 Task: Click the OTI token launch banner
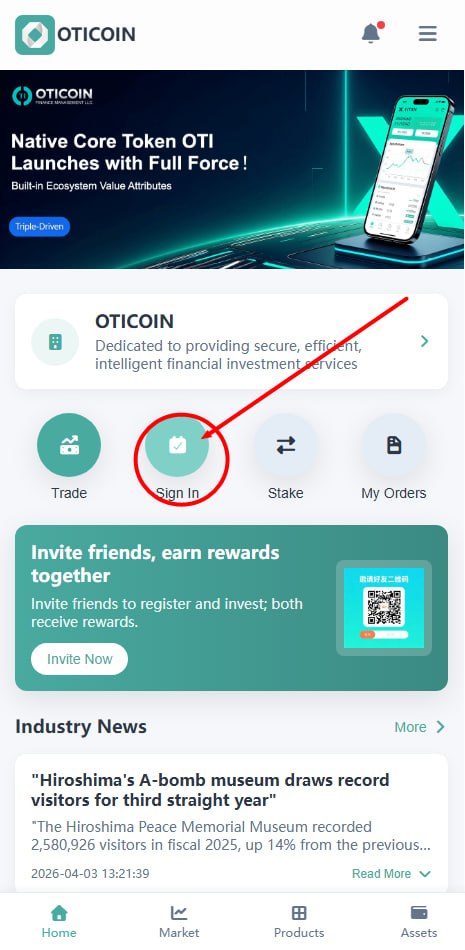(x=232, y=169)
